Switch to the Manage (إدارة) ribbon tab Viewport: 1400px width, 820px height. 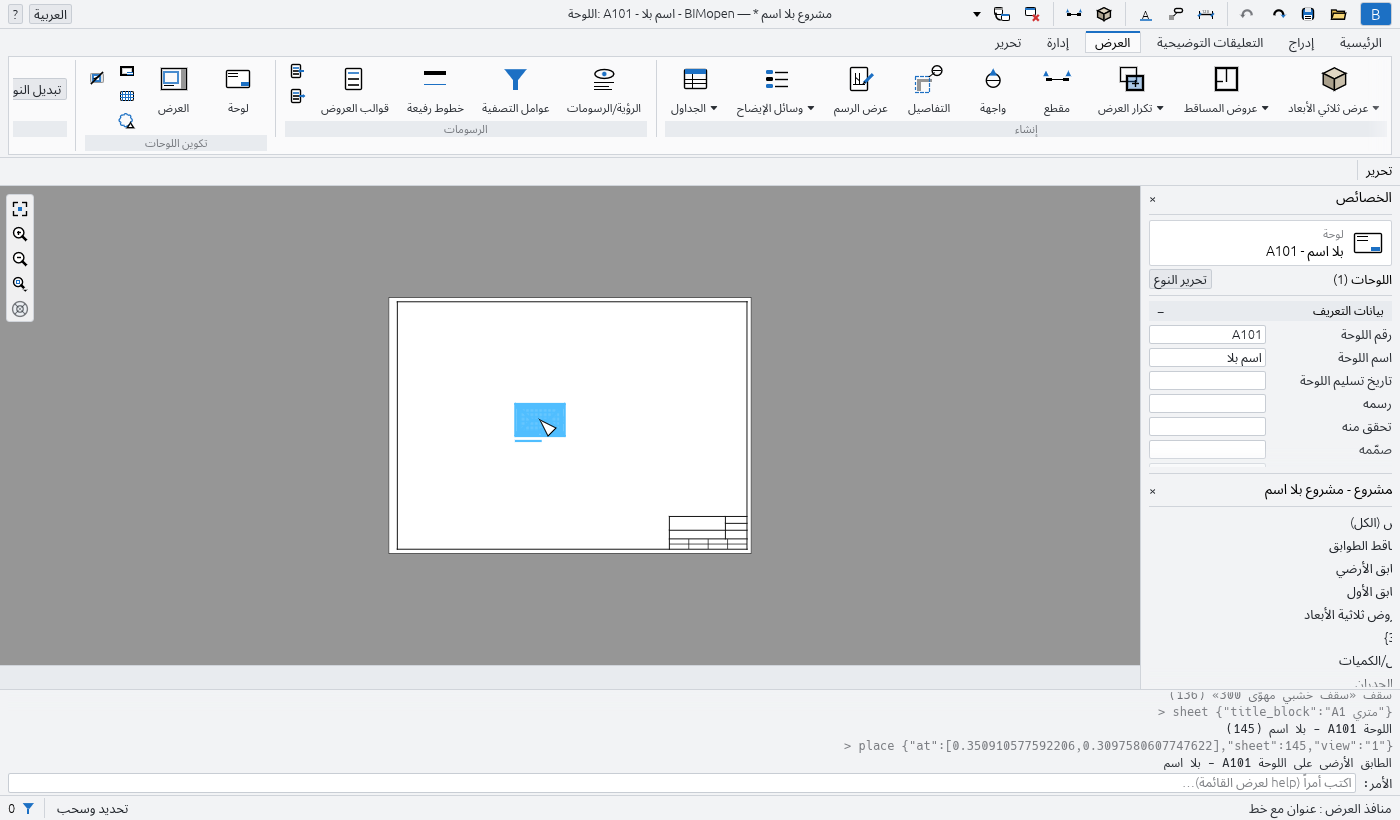[x=1058, y=43]
